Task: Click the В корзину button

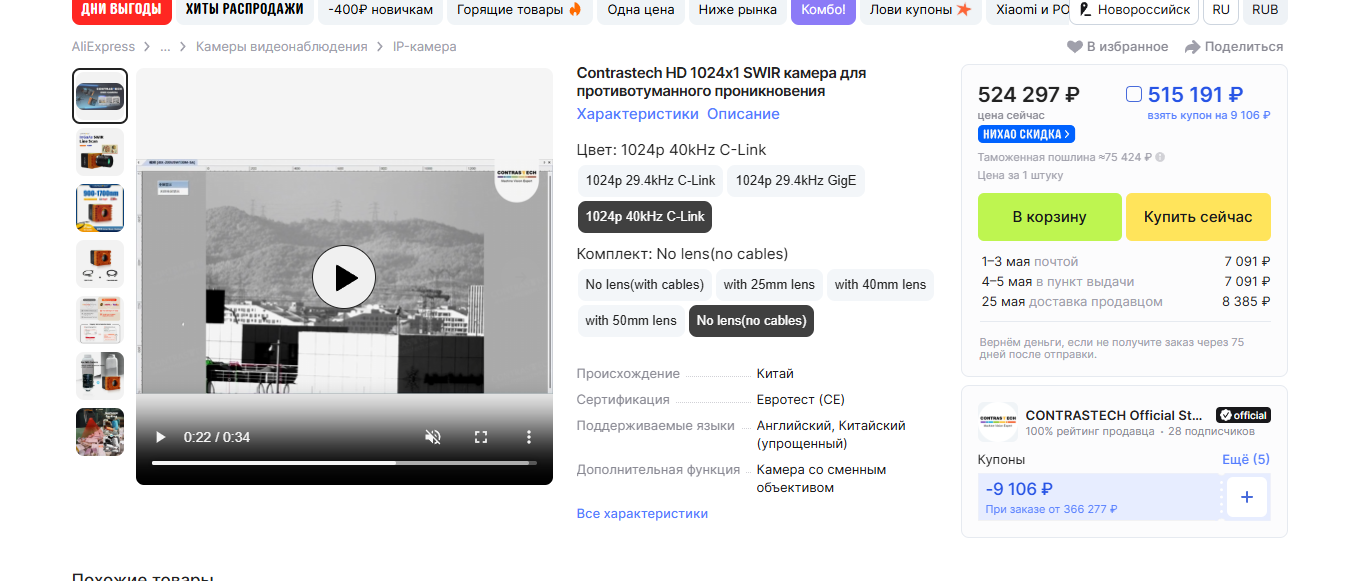Action: (x=1049, y=217)
